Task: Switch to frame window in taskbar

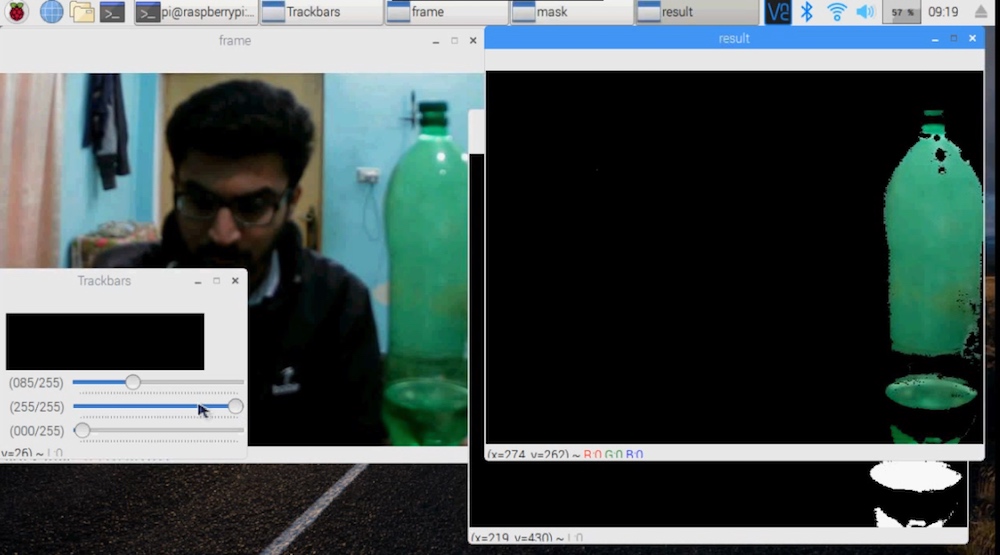Action: tap(446, 12)
